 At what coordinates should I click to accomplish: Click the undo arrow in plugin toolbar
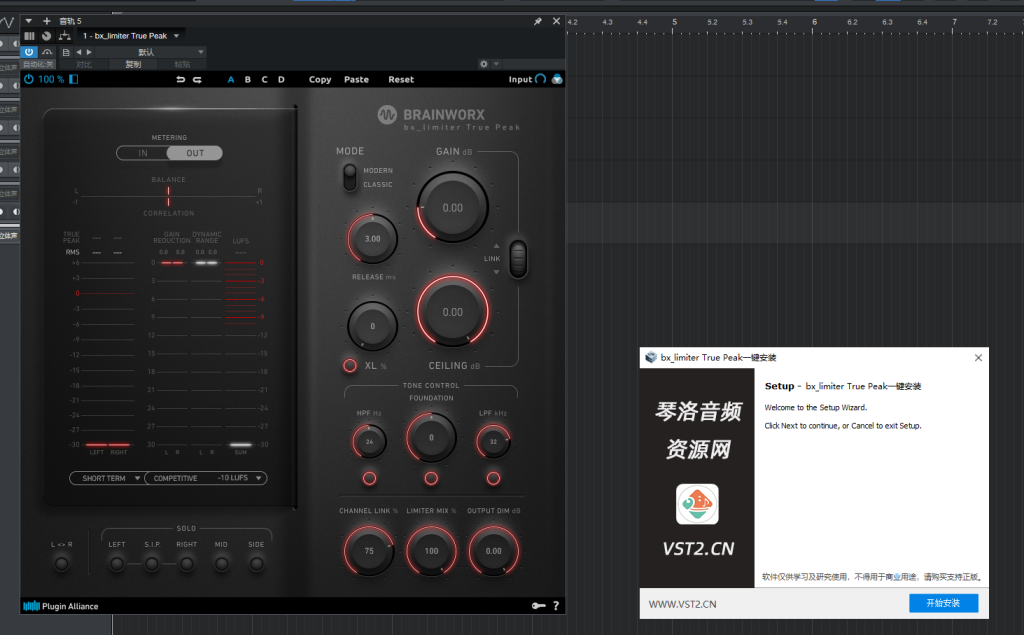coord(181,80)
